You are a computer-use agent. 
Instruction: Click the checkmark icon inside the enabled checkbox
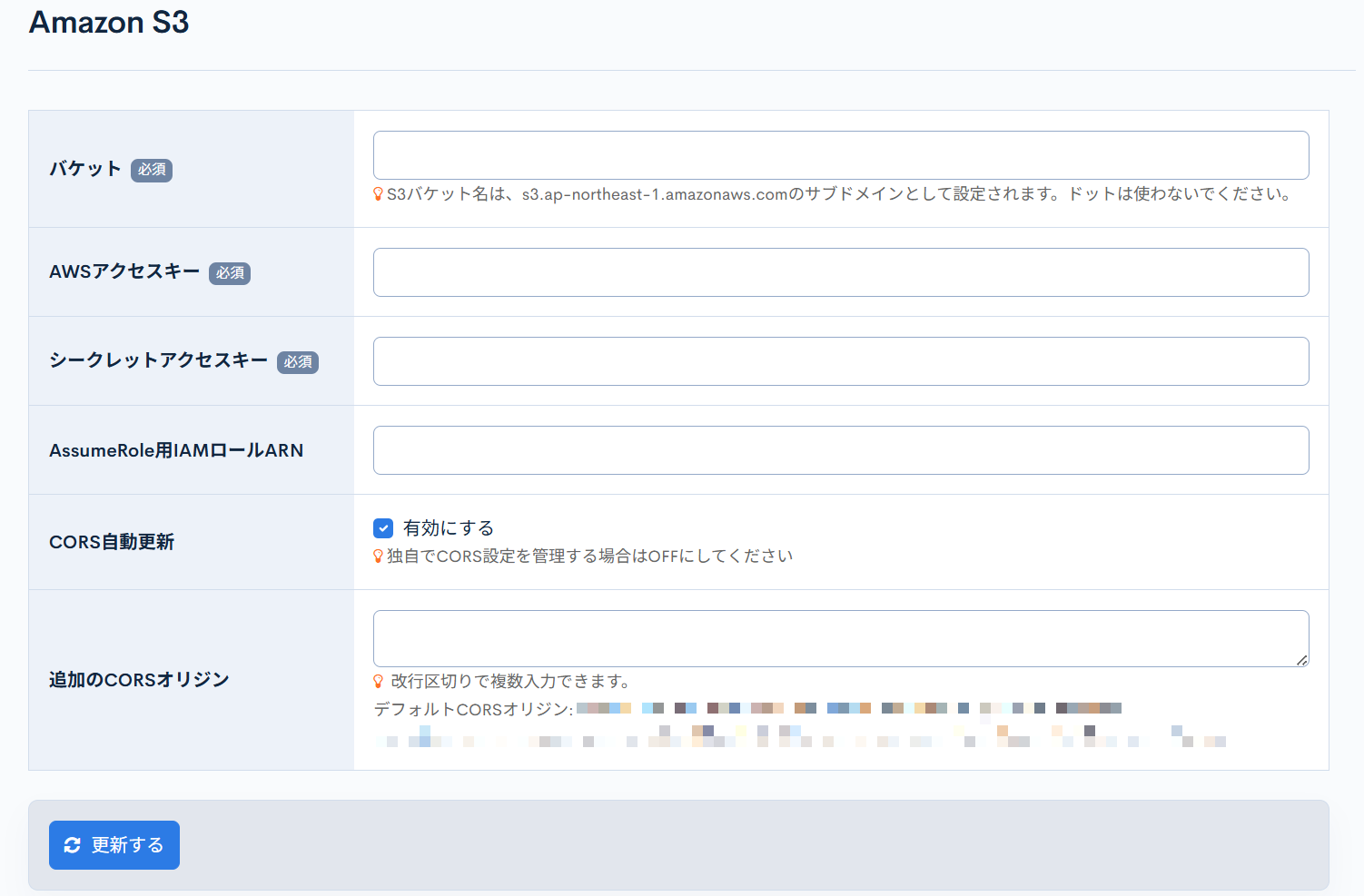coord(383,527)
